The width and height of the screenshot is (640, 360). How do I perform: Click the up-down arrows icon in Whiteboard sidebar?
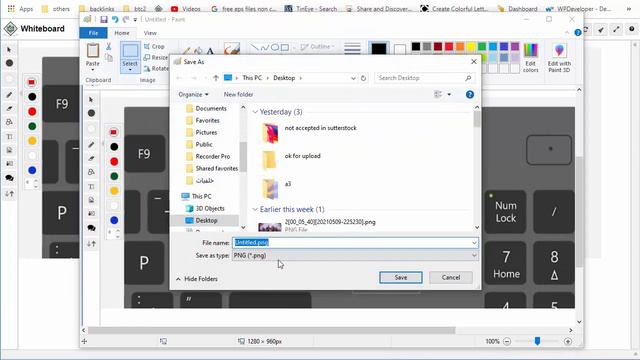[9, 193]
